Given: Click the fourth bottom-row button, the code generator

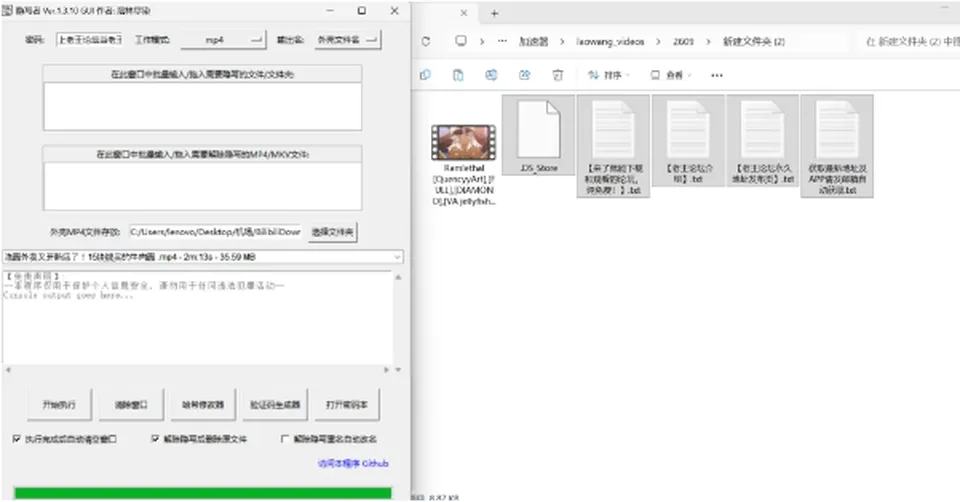Looking at the screenshot, I should click(x=275, y=405).
